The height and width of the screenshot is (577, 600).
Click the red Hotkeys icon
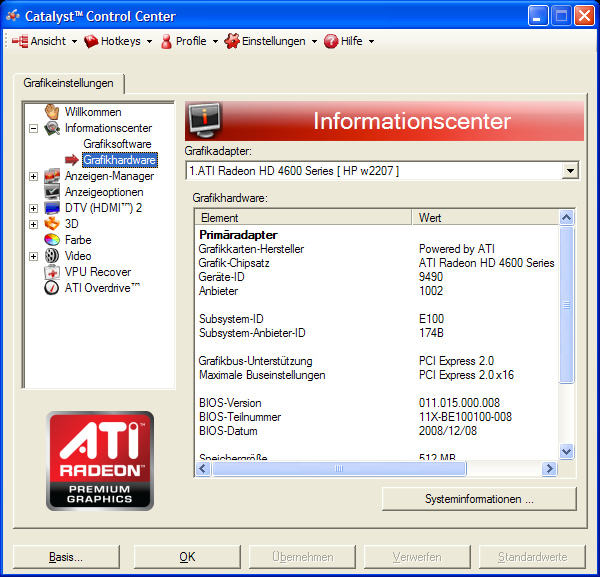point(91,41)
